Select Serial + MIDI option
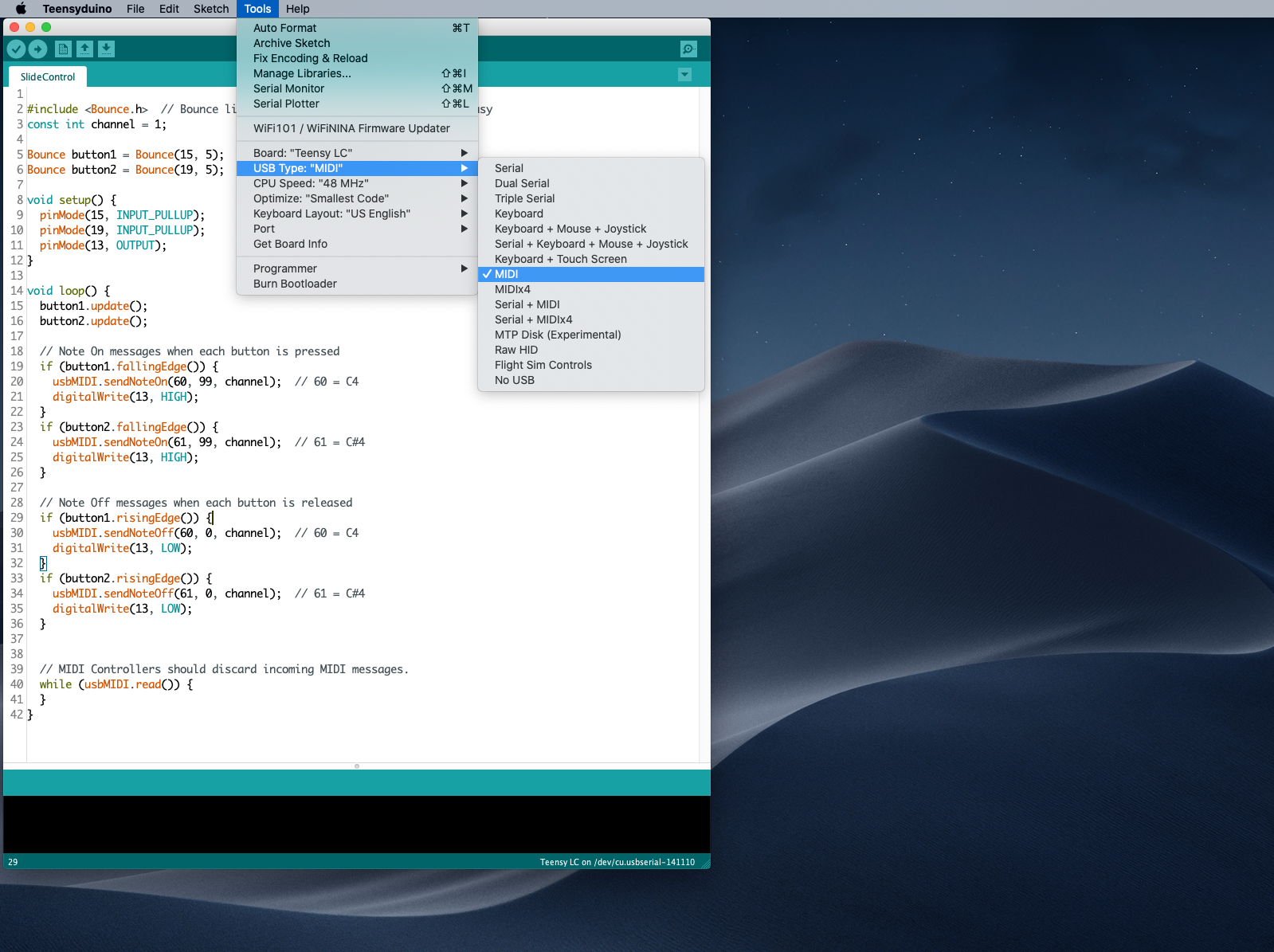 coord(591,304)
